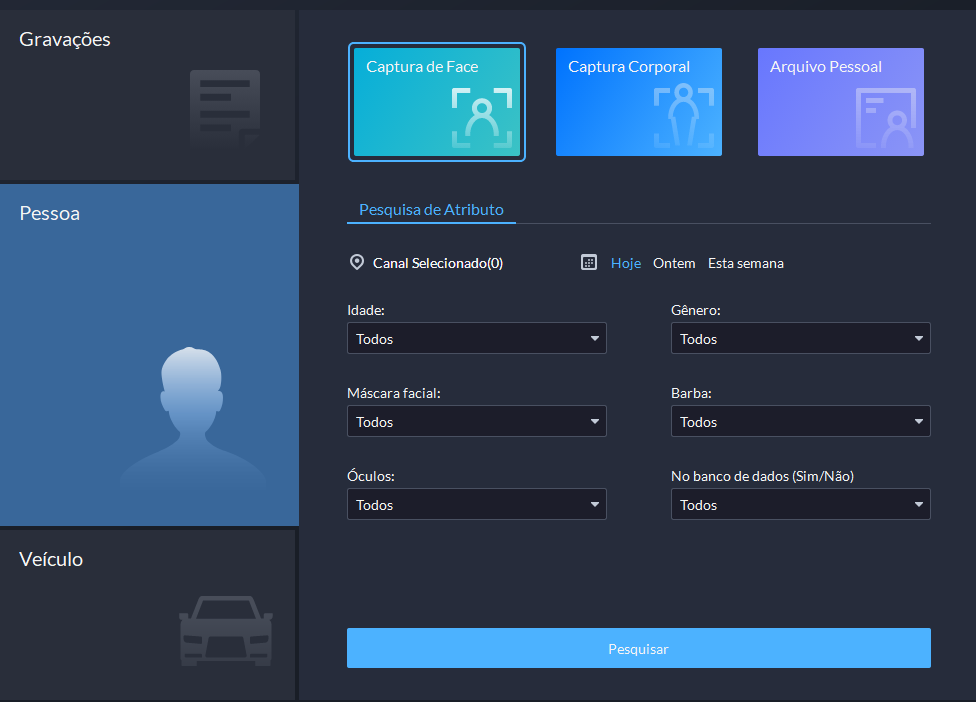
Task: Click the Gravações document icon
Action: 225,108
